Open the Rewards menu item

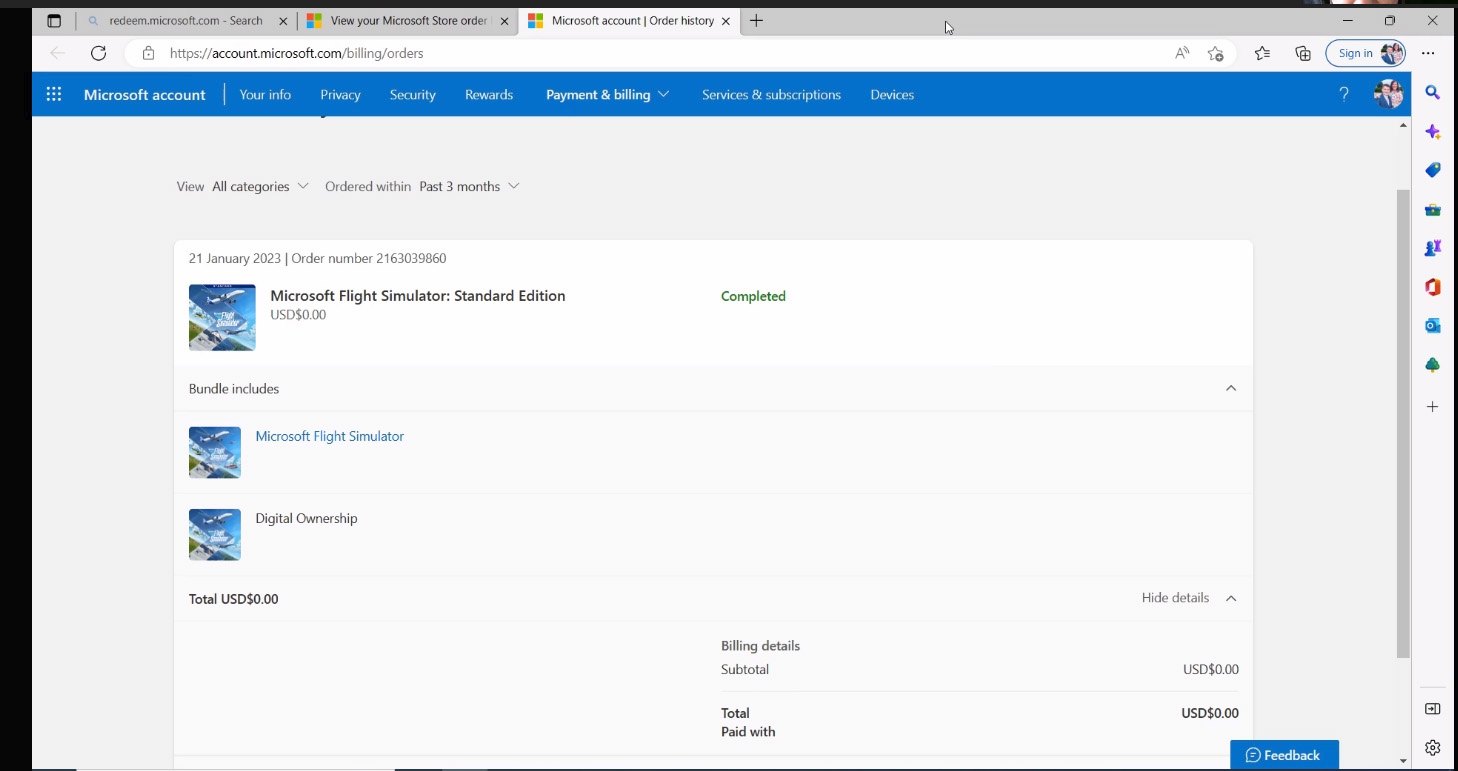point(489,95)
